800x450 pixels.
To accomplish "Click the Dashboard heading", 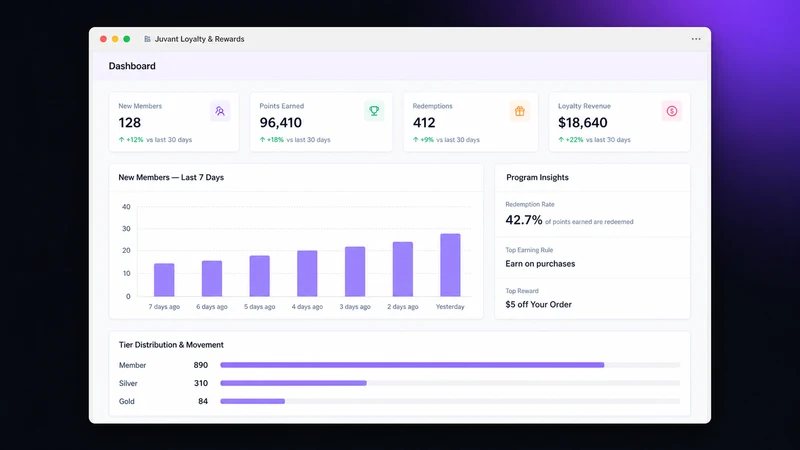I will click(x=132, y=66).
